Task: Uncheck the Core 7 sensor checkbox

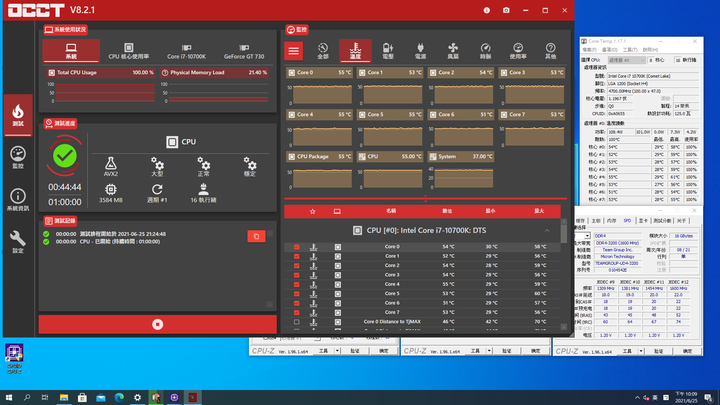Action: tap(297, 312)
